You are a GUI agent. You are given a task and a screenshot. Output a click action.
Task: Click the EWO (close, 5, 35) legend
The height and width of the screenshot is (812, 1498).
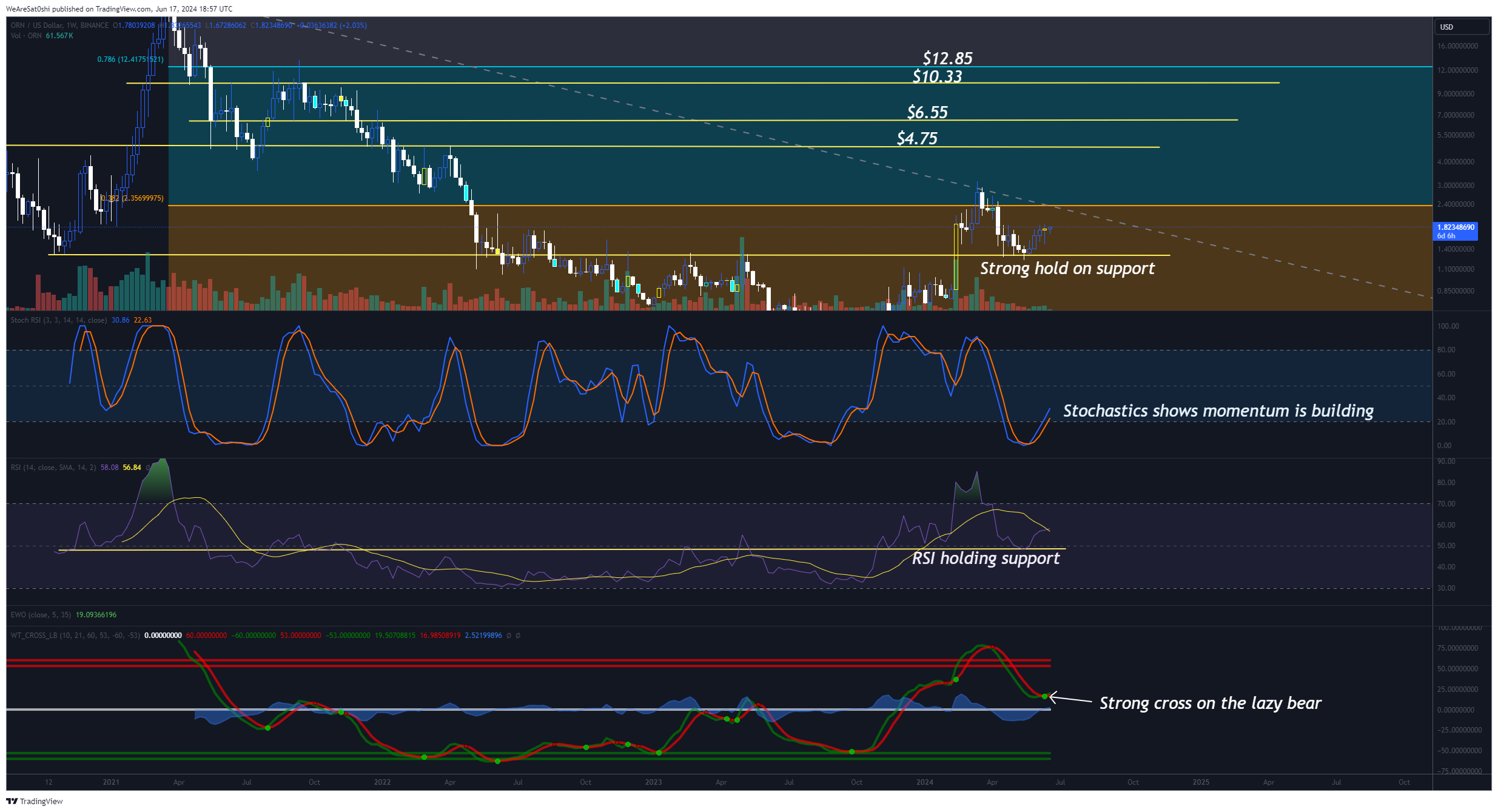click(x=41, y=615)
